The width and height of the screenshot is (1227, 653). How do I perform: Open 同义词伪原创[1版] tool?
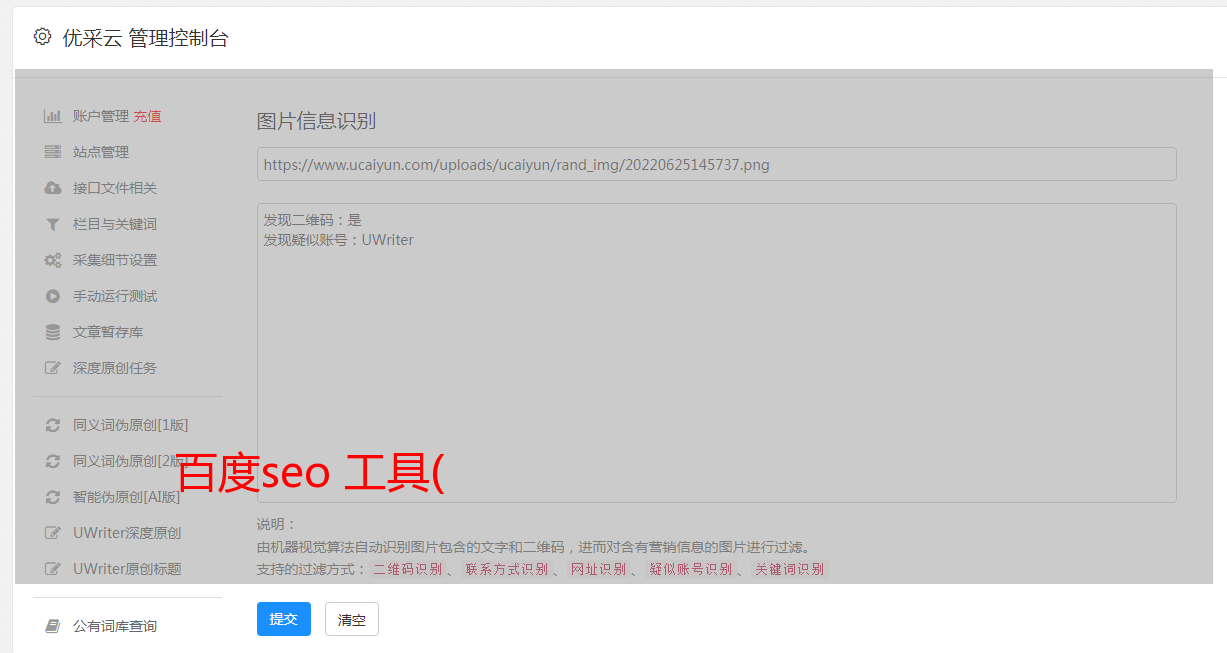(130, 425)
